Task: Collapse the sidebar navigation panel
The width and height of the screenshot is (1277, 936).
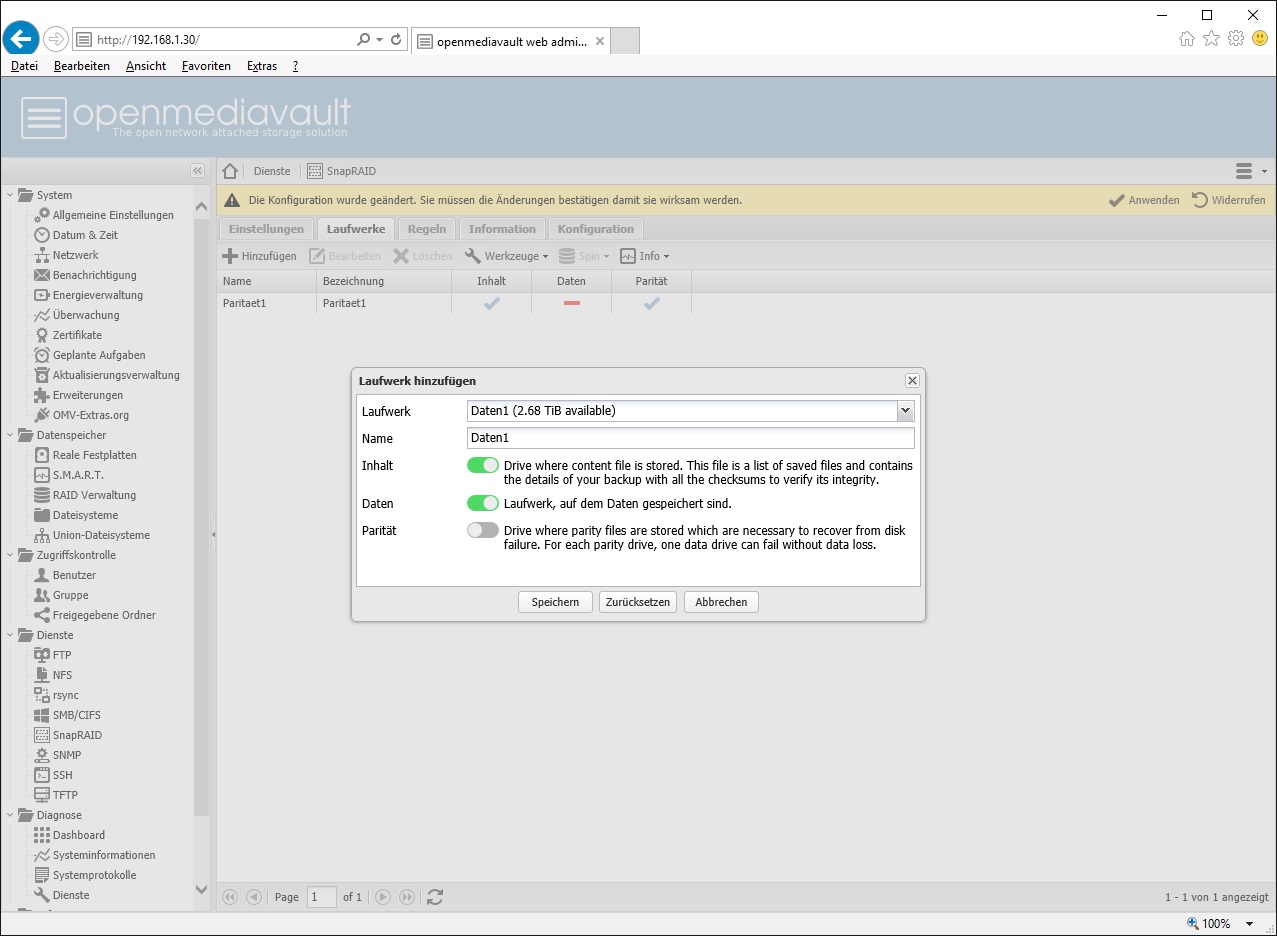Action: [197, 171]
